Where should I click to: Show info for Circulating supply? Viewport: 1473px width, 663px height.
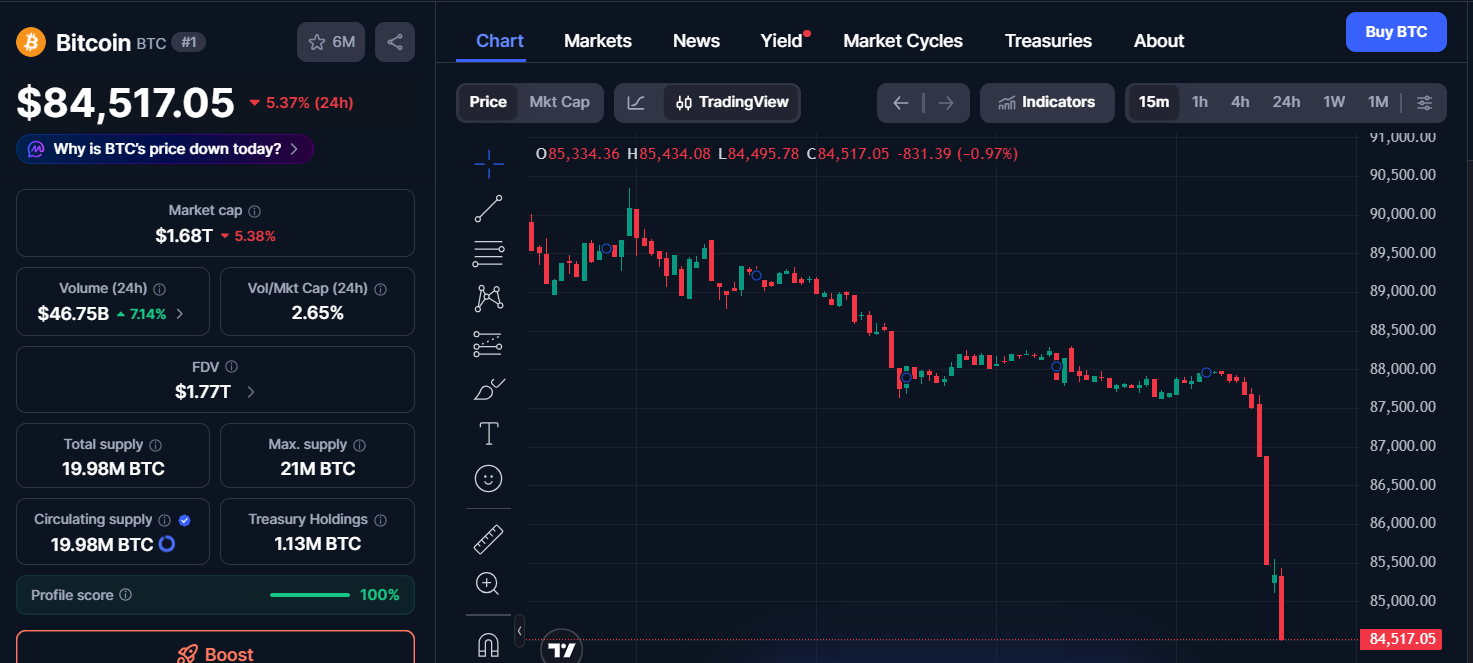coord(164,520)
